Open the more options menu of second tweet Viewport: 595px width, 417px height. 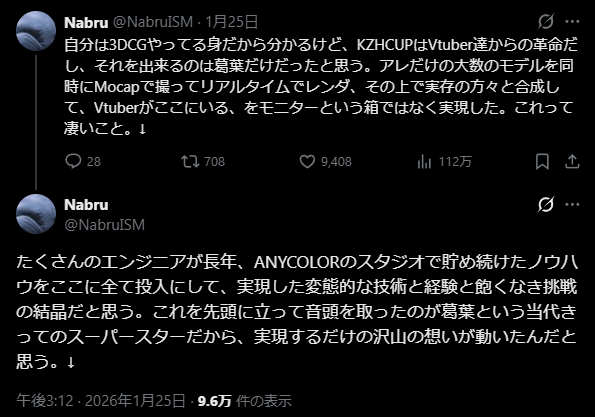point(572,205)
